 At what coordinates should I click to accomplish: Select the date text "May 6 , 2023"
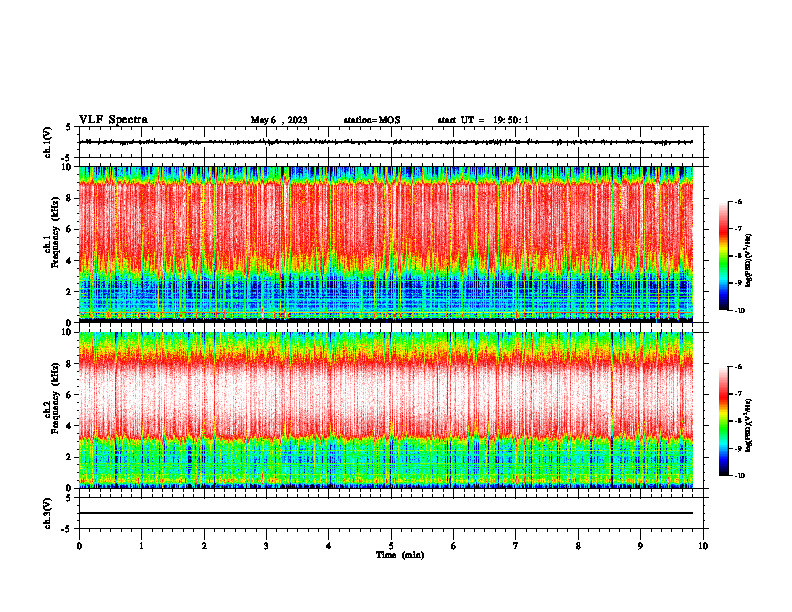pos(279,120)
